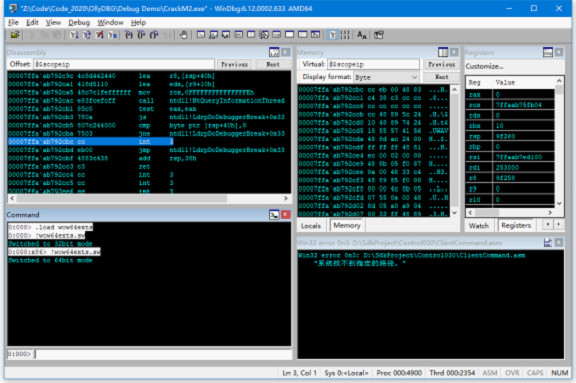This screenshot has height=383, width=576.
Task: Open the Edit menu
Action: click(x=32, y=22)
